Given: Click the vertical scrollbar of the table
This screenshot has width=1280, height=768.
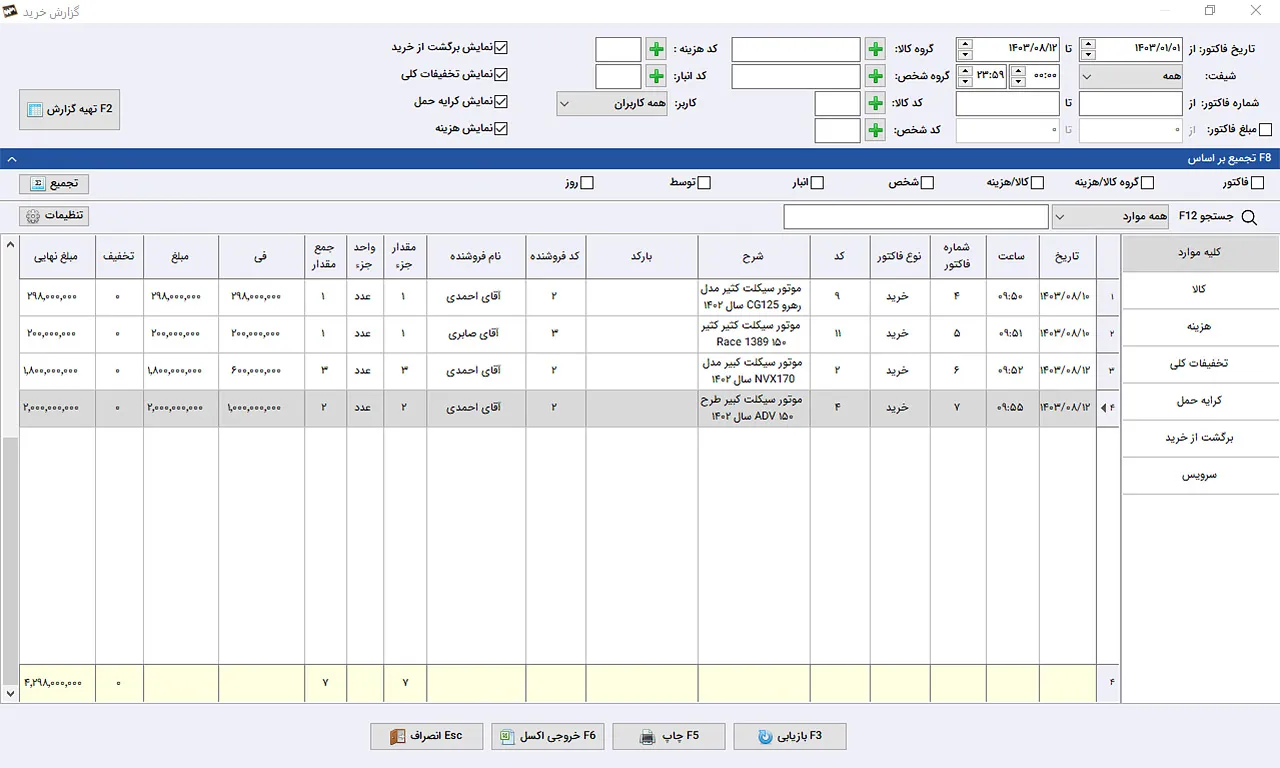Looking at the screenshot, I should tap(10, 560).
